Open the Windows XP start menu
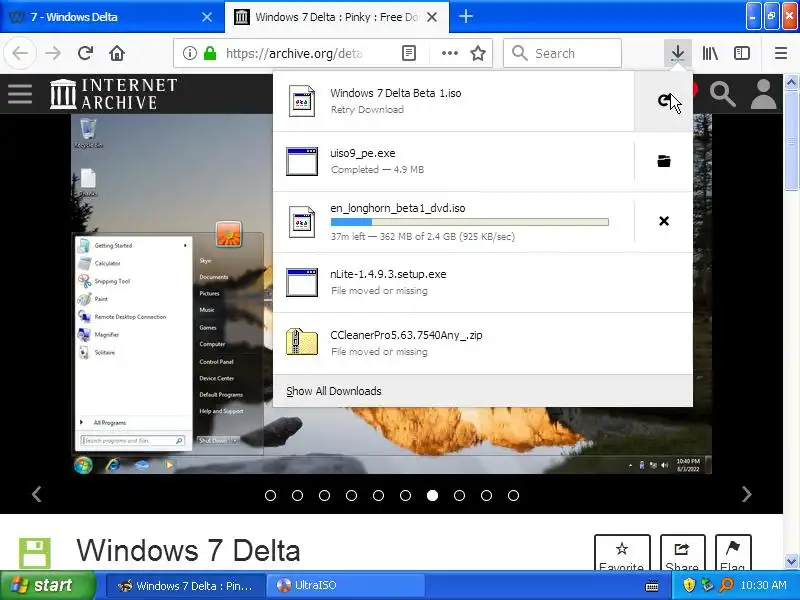 47,585
